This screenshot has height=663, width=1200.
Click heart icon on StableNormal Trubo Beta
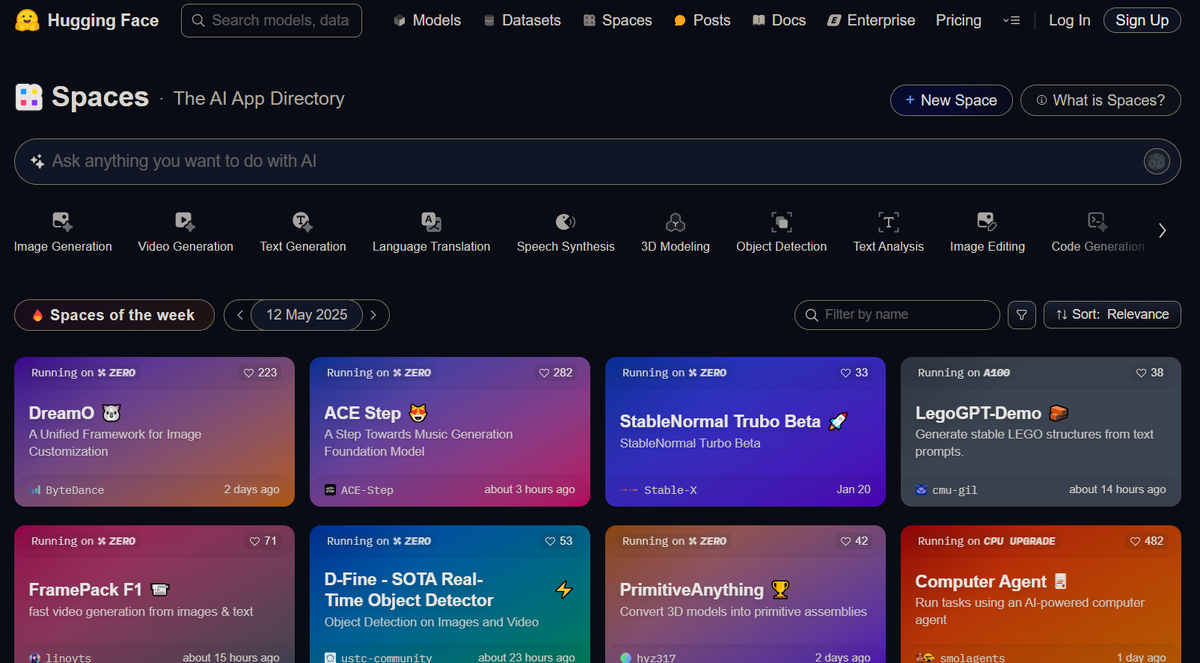pyautogui.click(x=846, y=373)
